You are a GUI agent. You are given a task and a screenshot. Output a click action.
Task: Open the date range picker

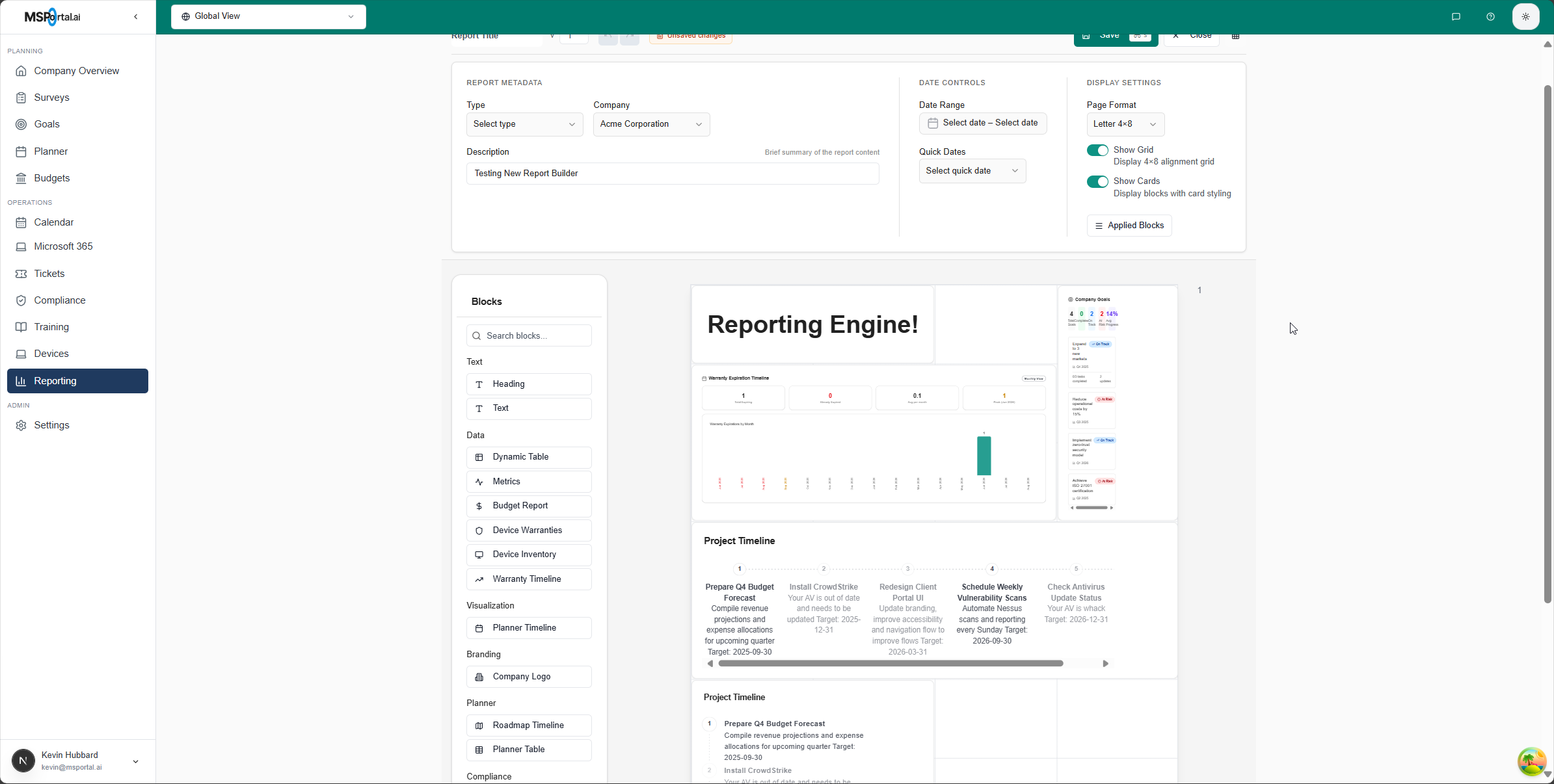coord(982,123)
